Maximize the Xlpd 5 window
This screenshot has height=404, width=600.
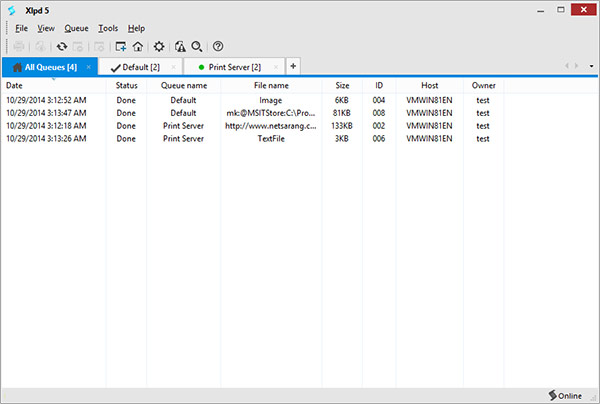point(561,10)
